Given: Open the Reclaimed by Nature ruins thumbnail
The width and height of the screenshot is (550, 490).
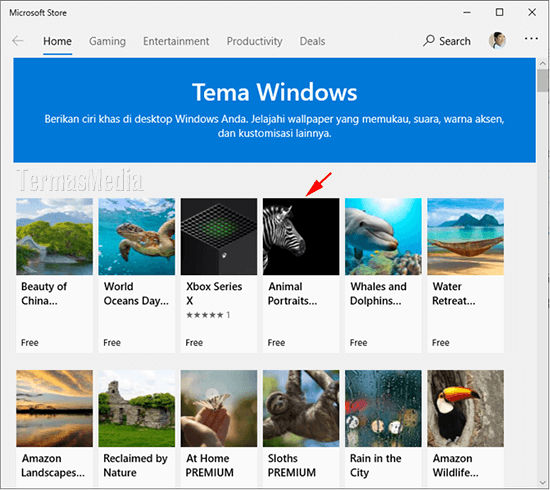Looking at the screenshot, I should click(x=137, y=408).
